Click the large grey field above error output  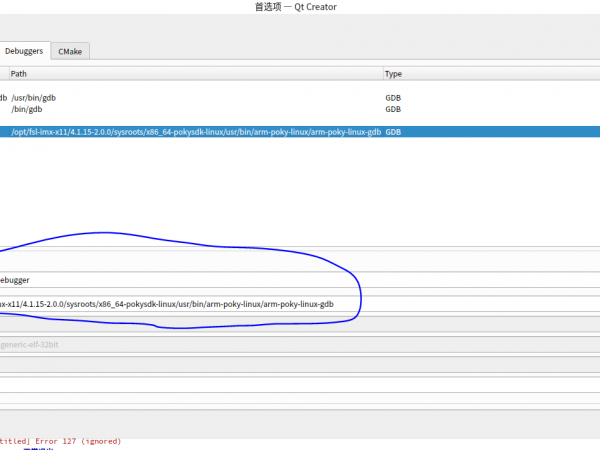300,423
